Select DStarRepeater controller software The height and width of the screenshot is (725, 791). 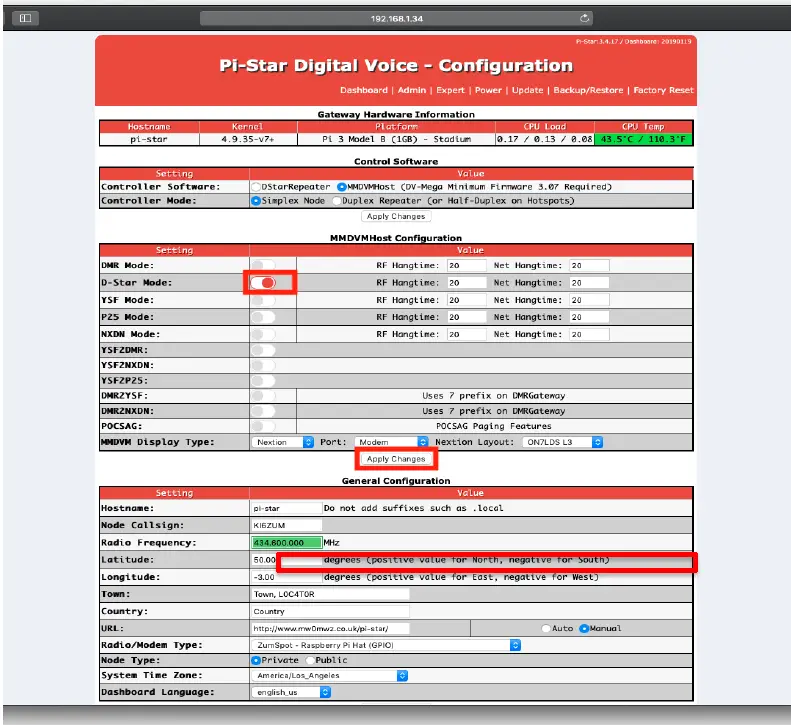click(x=256, y=187)
